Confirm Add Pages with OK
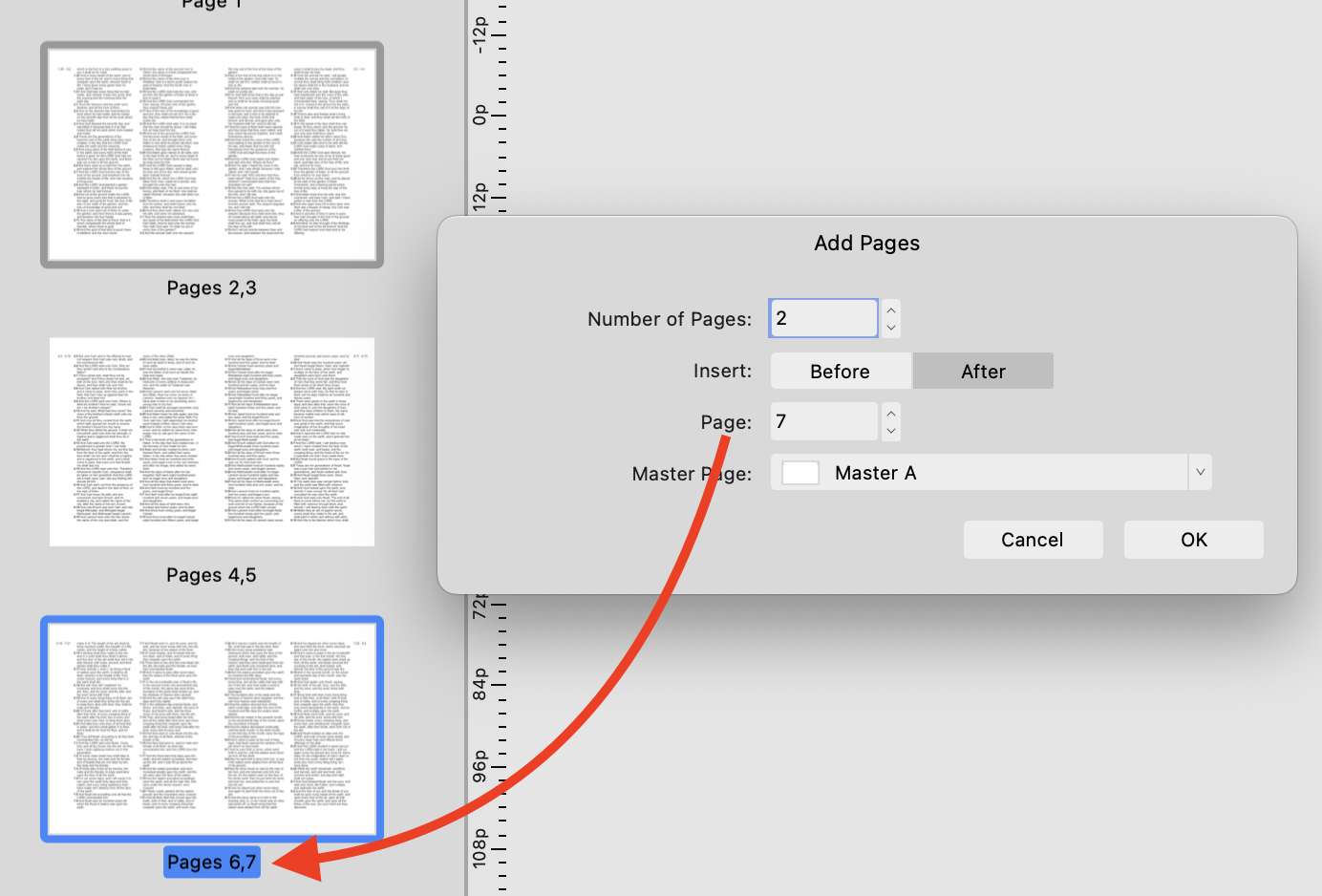Viewport: 1322px width, 896px height. click(x=1194, y=540)
